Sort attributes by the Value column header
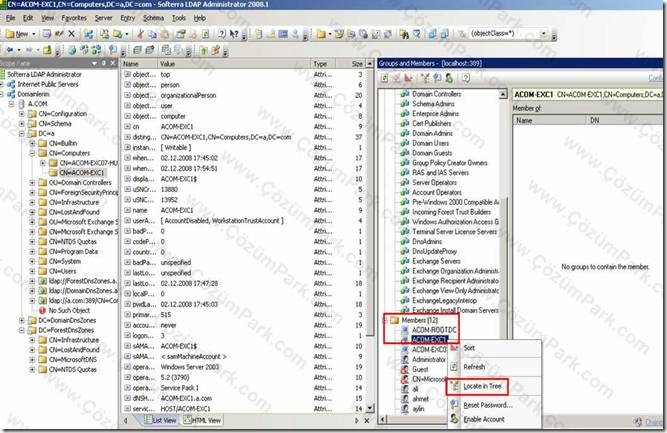 pos(234,64)
